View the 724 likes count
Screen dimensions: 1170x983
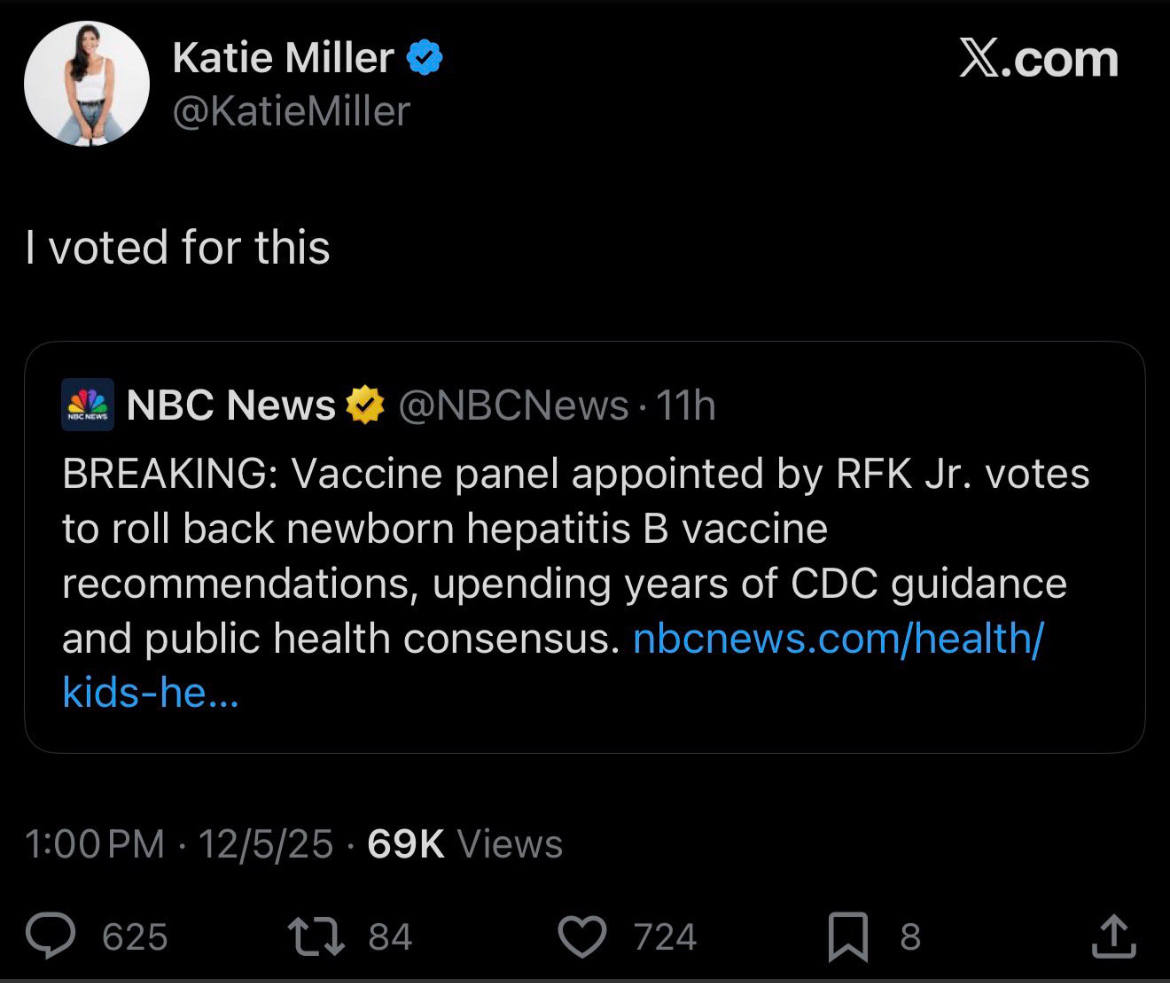click(x=665, y=937)
